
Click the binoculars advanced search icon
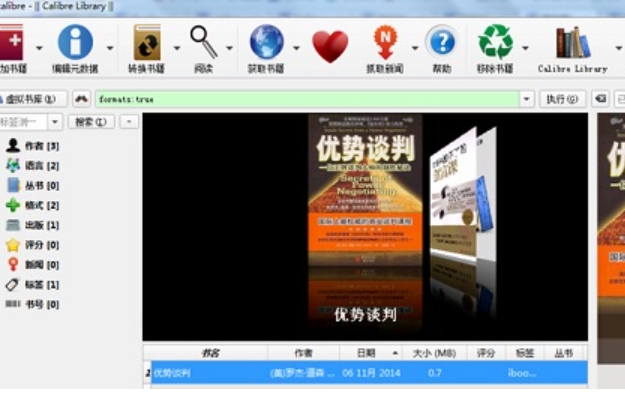[81, 99]
